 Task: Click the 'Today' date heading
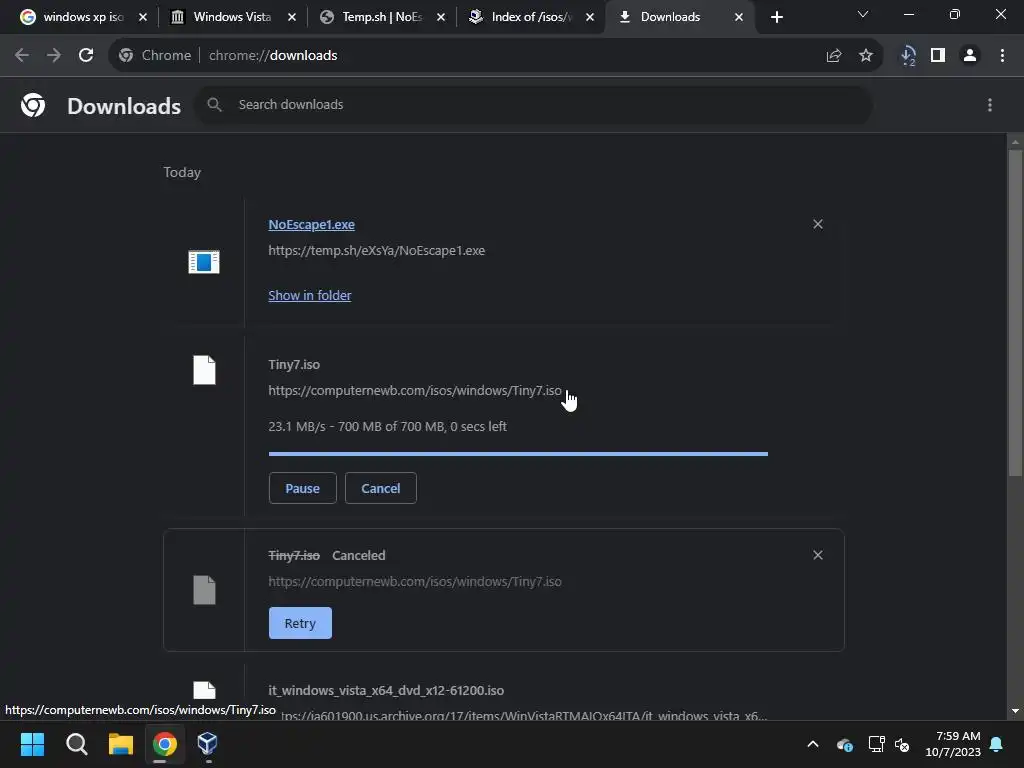182,172
